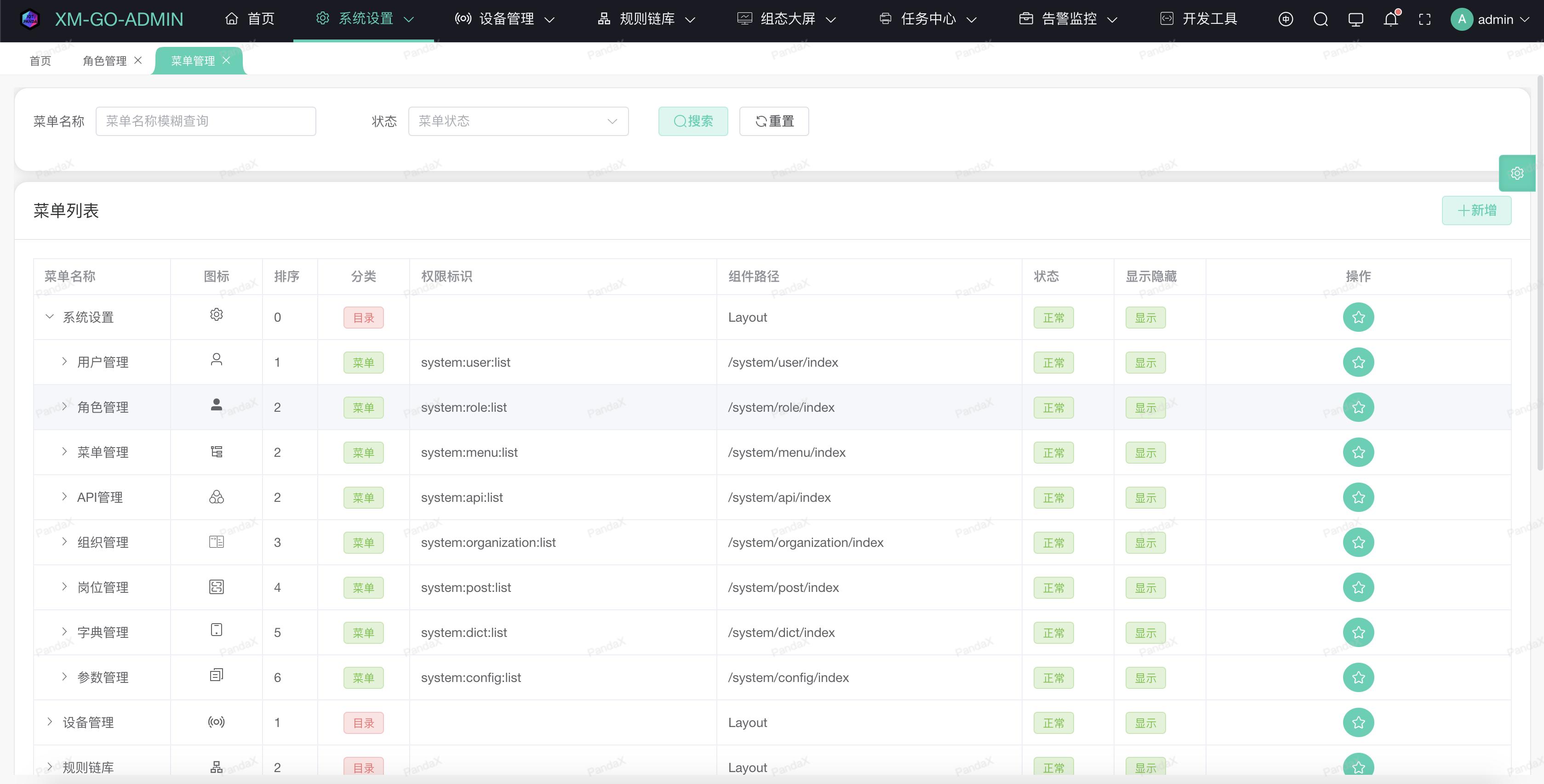This screenshot has height=784, width=1544.
Task: Click star action for 系统设置 row
Action: point(1358,317)
